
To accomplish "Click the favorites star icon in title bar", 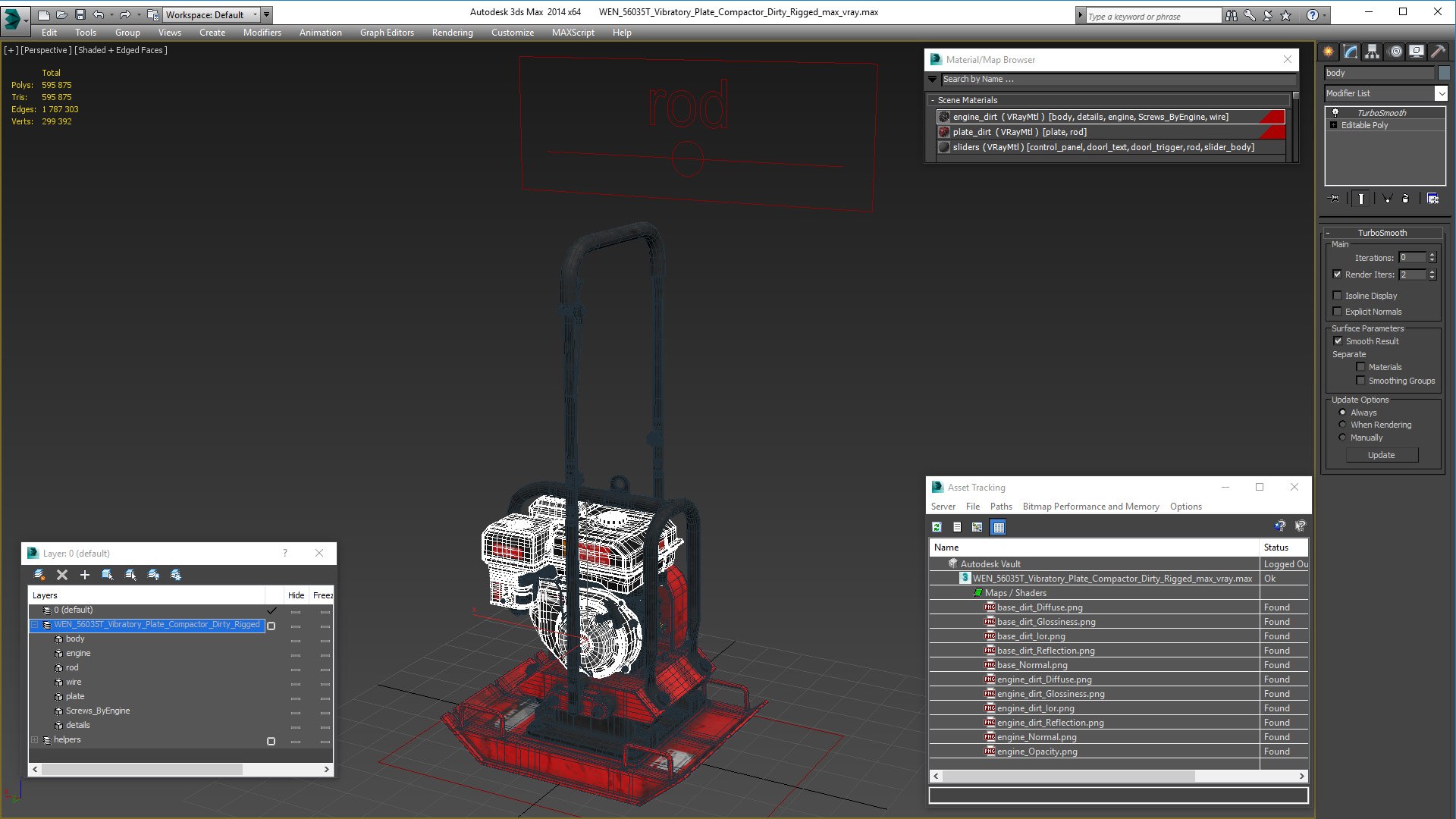I will 1286,15.
